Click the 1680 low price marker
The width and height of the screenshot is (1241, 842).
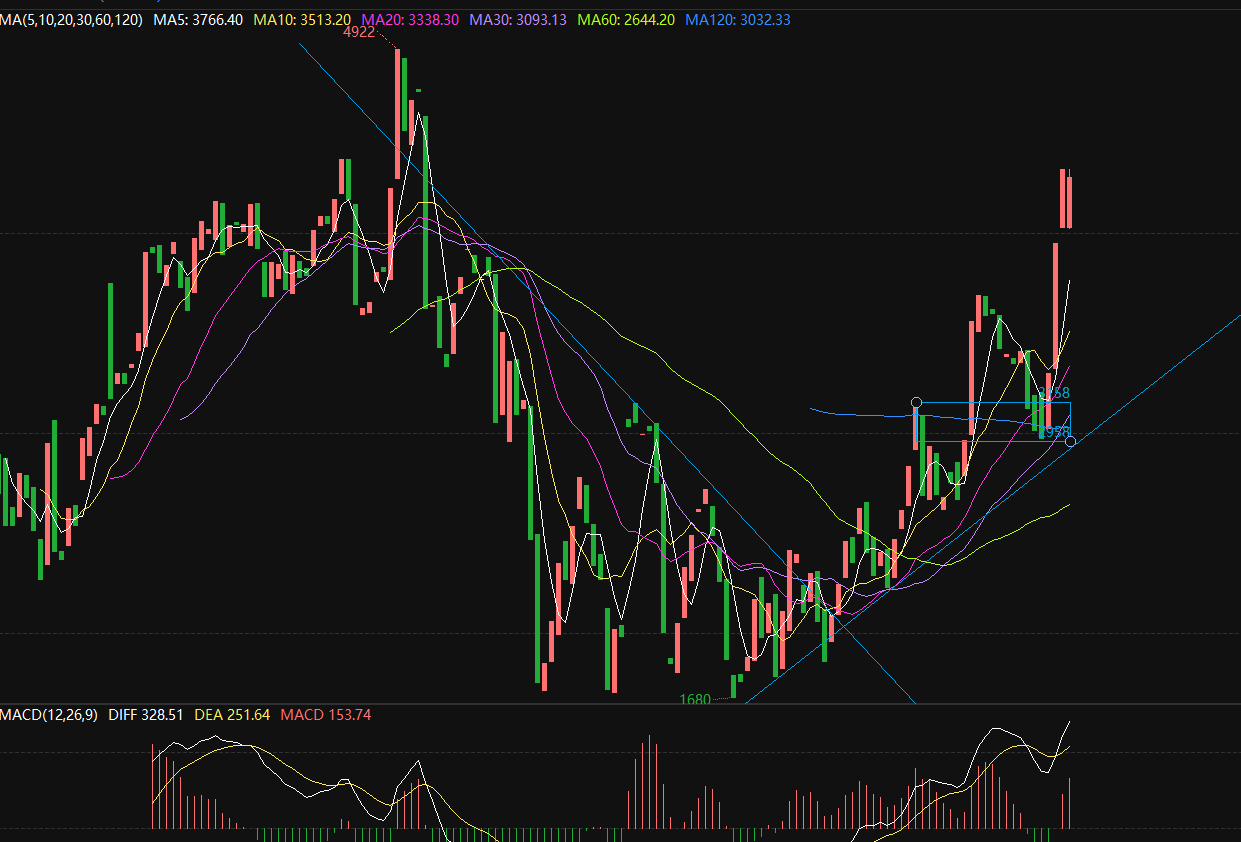click(695, 699)
